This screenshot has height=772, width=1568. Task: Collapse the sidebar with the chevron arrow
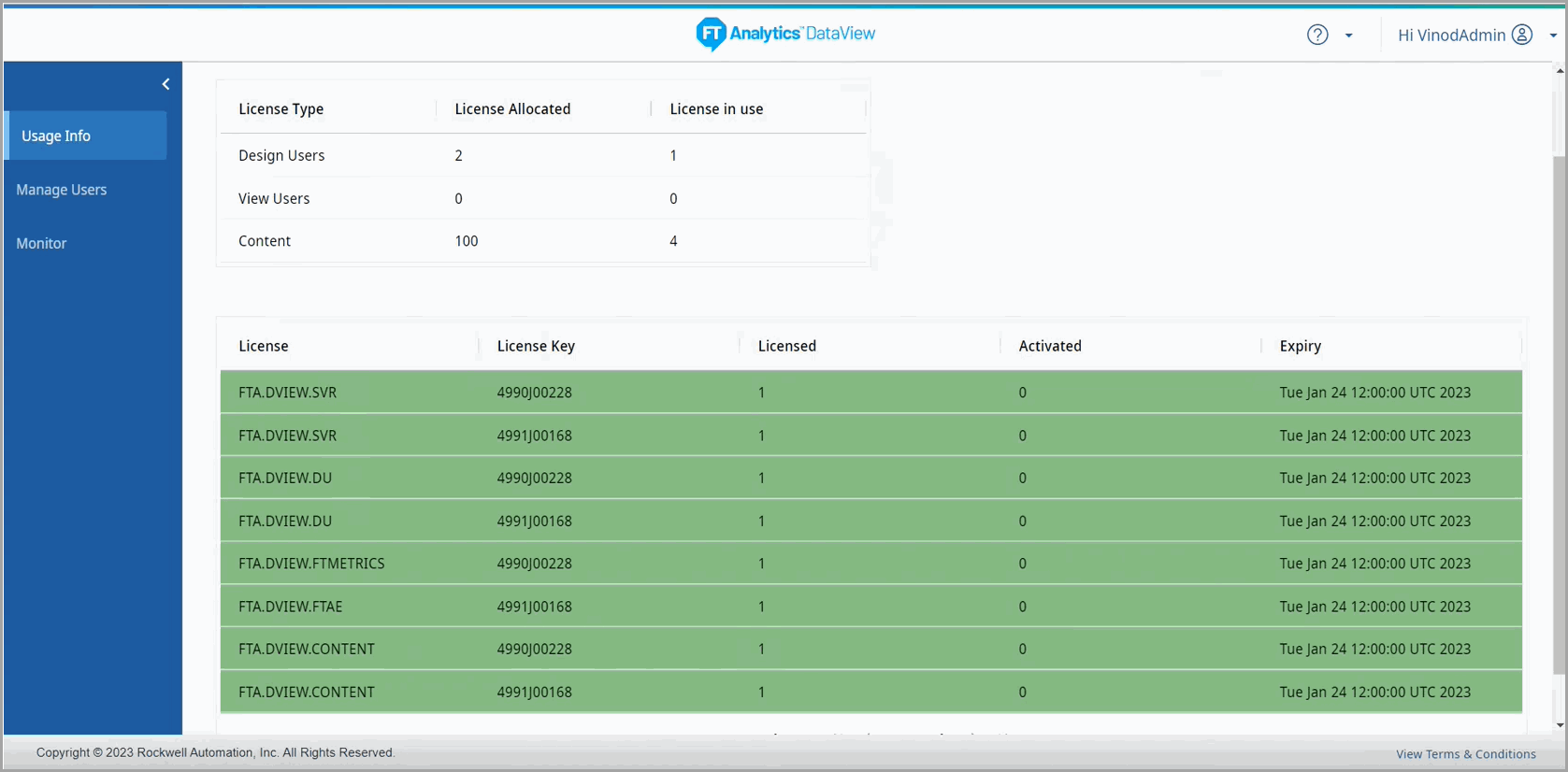pyautogui.click(x=165, y=84)
